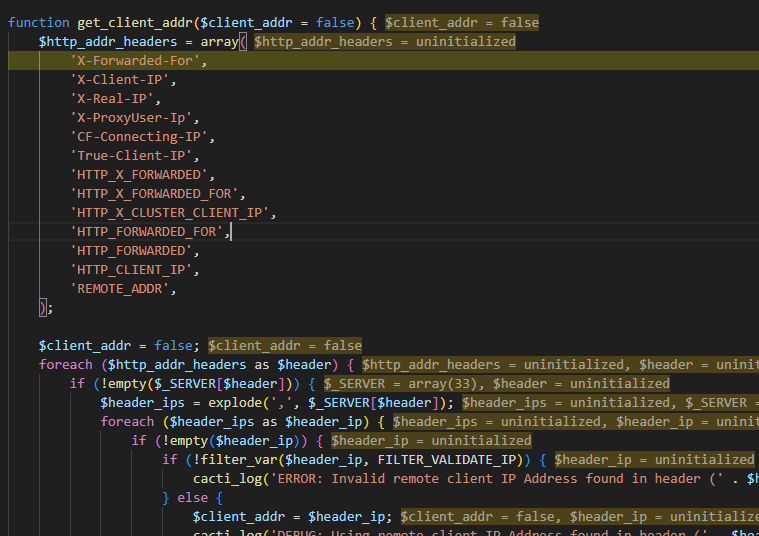The height and width of the screenshot is (536, 759).
Task: Click the $header_ips variable being assigned
Action: pos(142,403)
